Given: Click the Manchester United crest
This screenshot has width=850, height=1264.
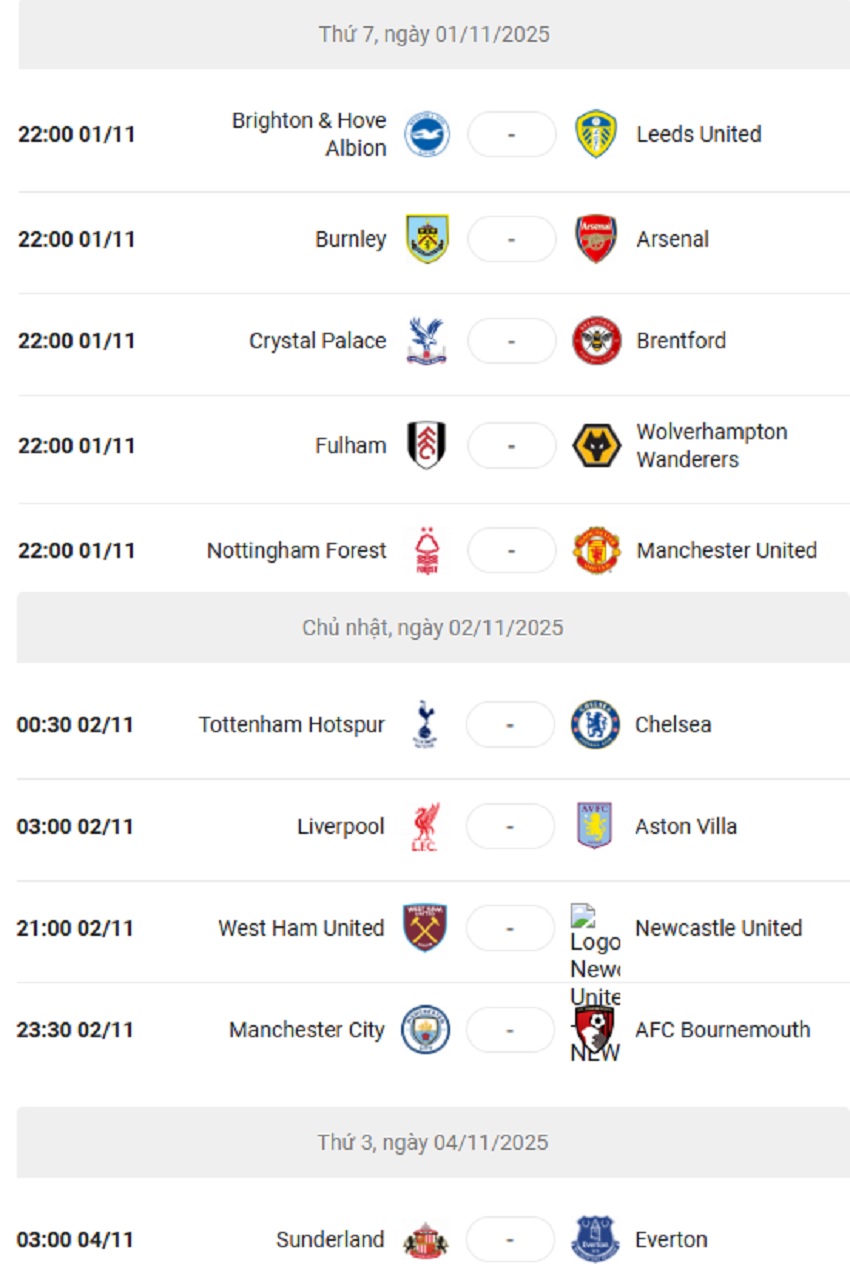Looking at the screenshot, I should pyautogui.click(x=596, y=551).
